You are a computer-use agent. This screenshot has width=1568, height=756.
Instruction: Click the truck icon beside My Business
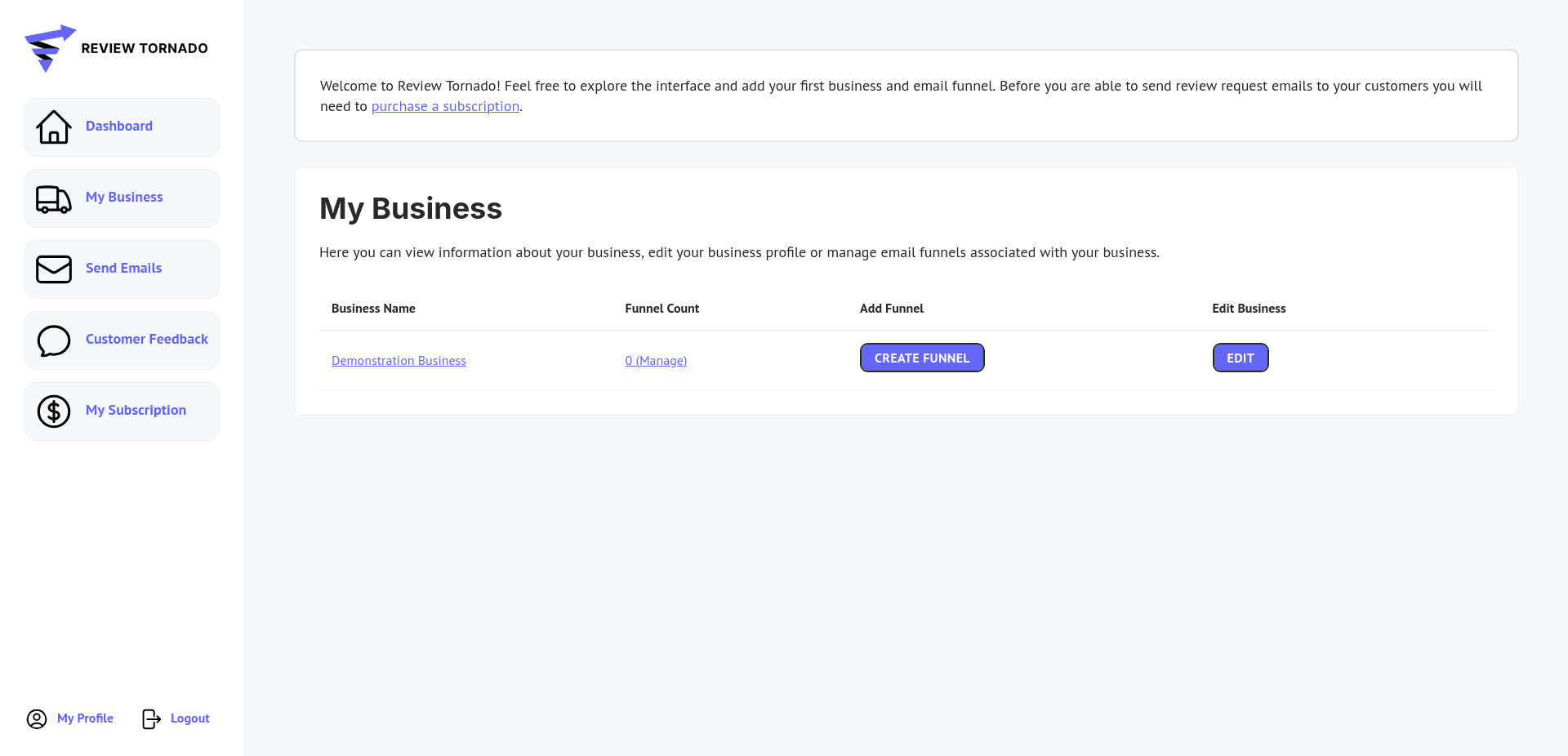54,198
